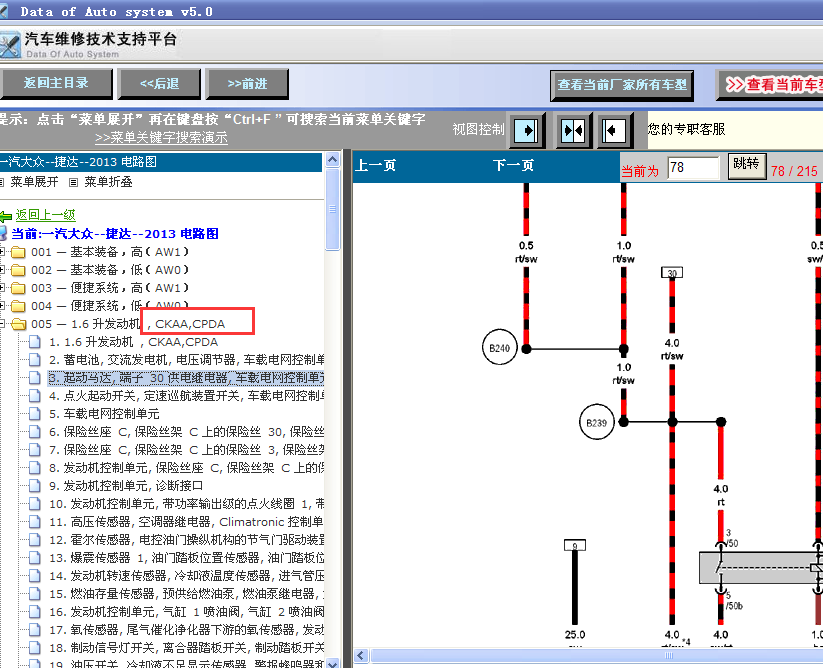
Task: Open item 14. 发动机转速传感器
Action: (186, 576)
